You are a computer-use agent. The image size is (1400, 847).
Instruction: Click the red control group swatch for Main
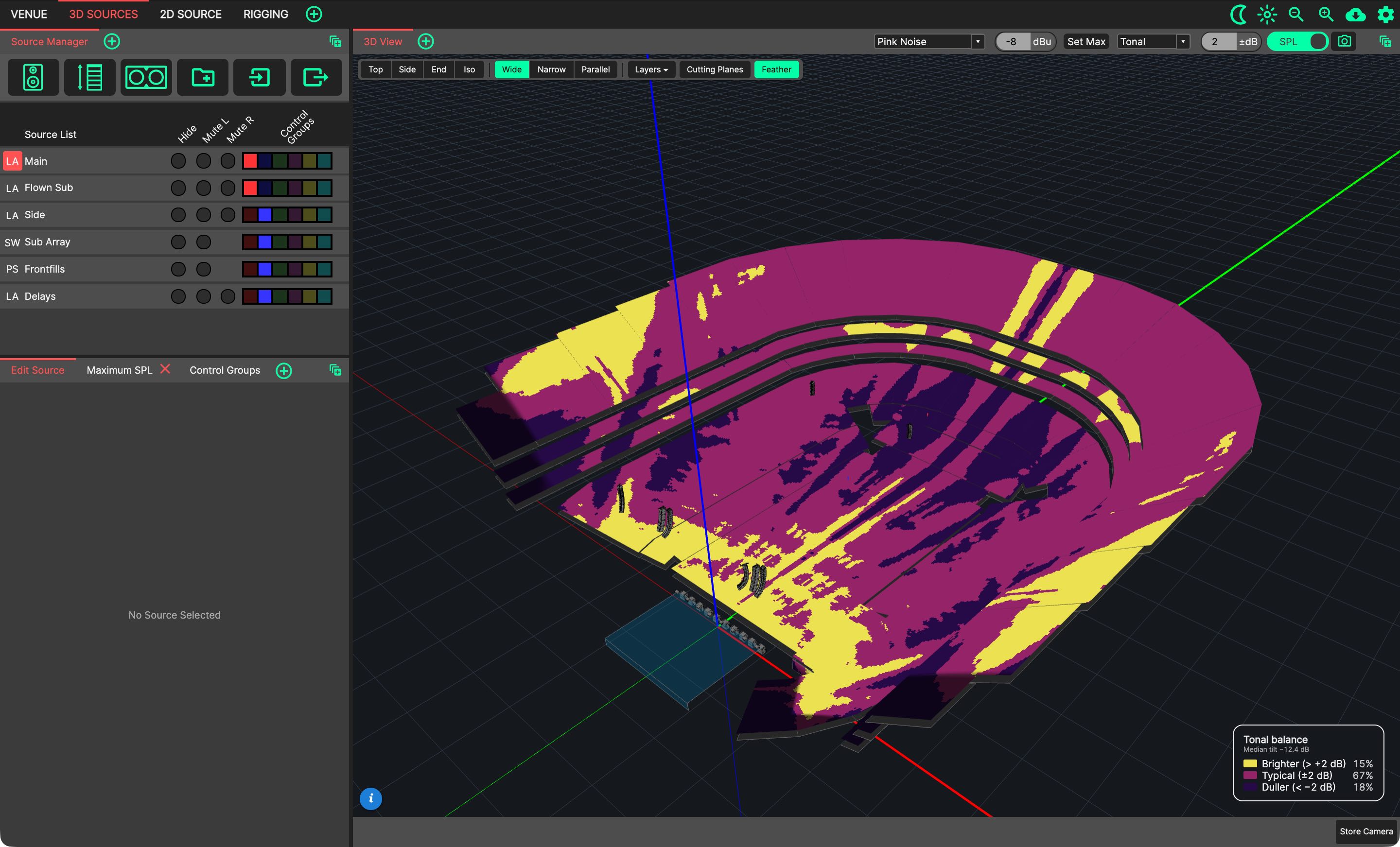pyautogui.click(x=250, y=161)
